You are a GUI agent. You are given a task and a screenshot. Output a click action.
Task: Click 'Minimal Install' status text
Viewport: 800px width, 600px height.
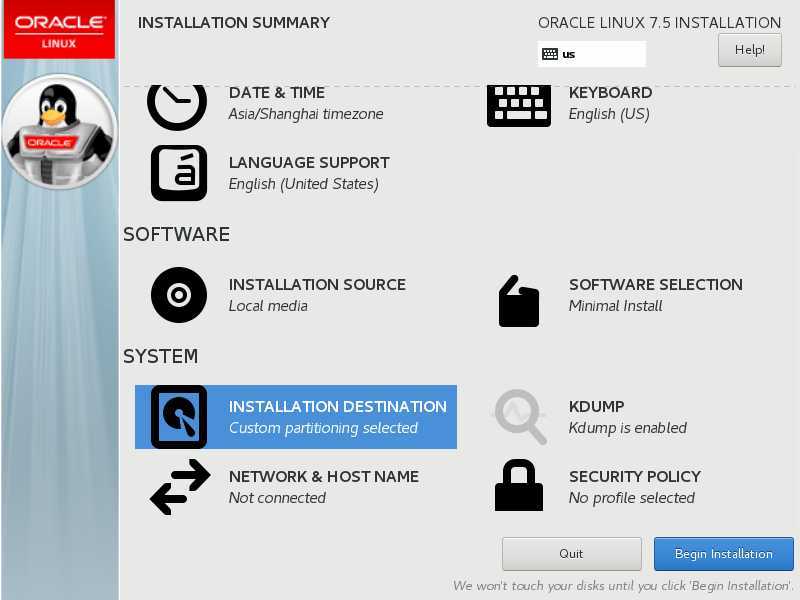pos(615,306)
